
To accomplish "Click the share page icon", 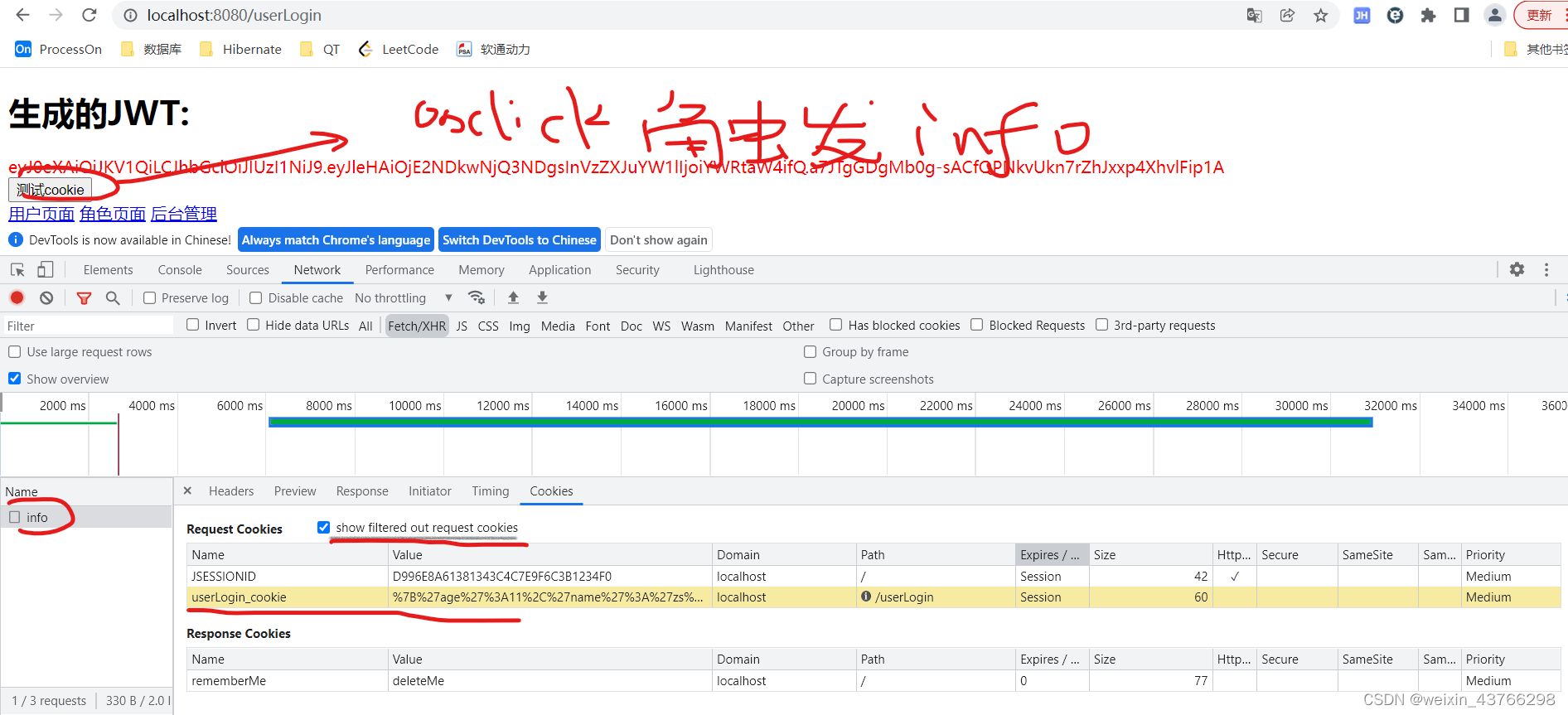I will (1287, 15).
